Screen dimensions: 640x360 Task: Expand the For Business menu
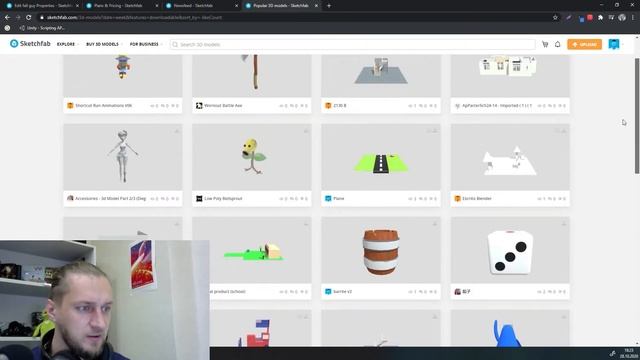pyautogui.click(x=146, y=44)
